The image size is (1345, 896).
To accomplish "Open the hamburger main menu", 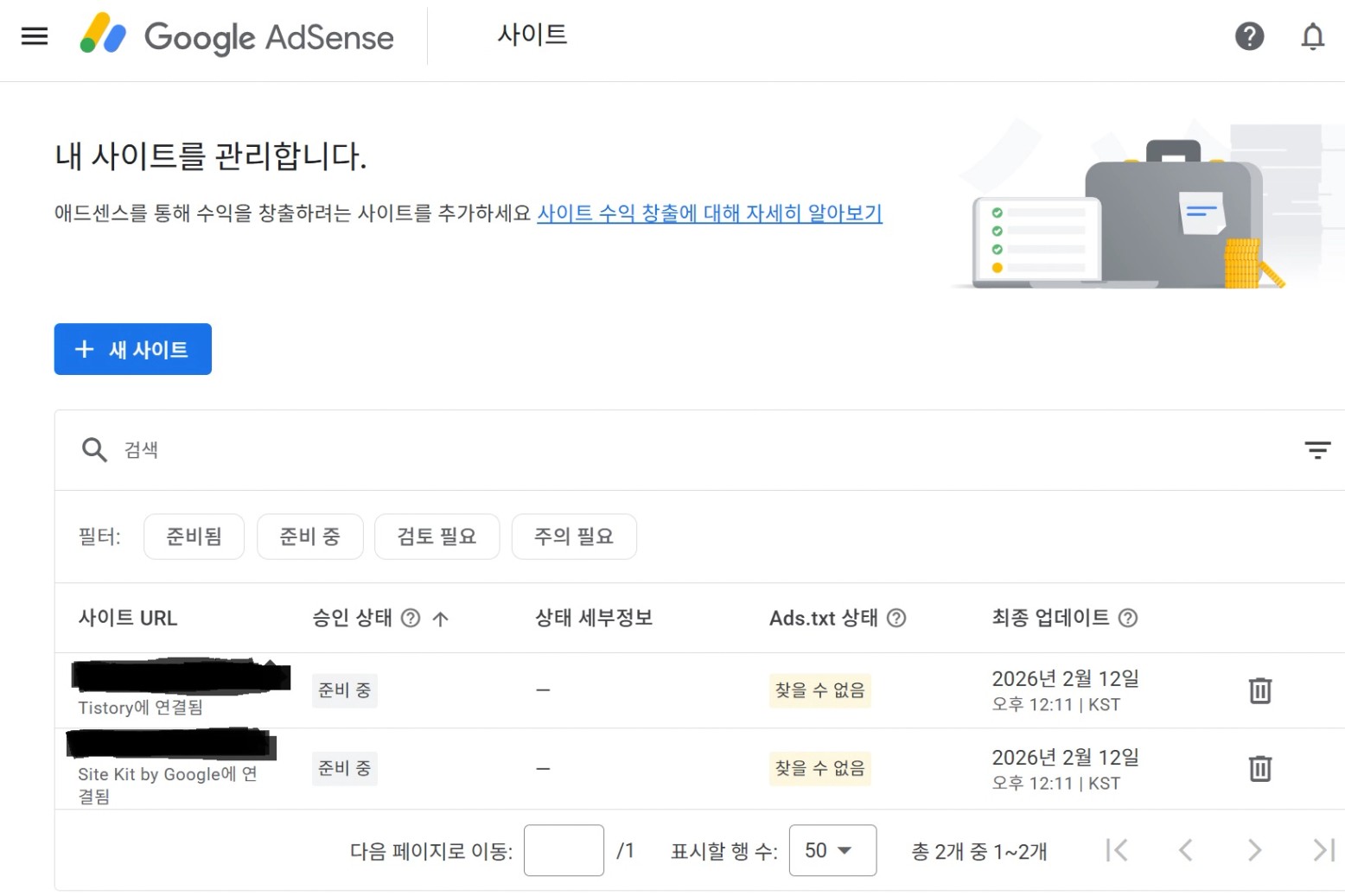I will [x=35, y=36].
